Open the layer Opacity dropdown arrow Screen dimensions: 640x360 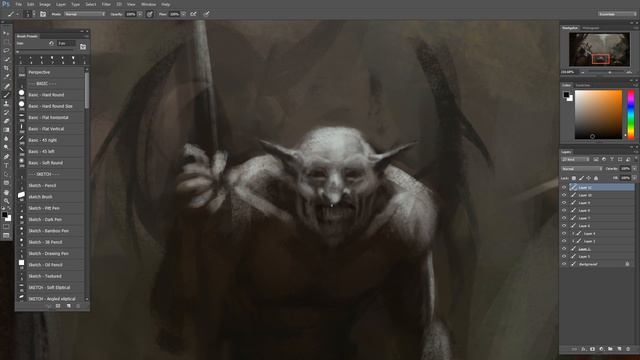pos(634,169)
